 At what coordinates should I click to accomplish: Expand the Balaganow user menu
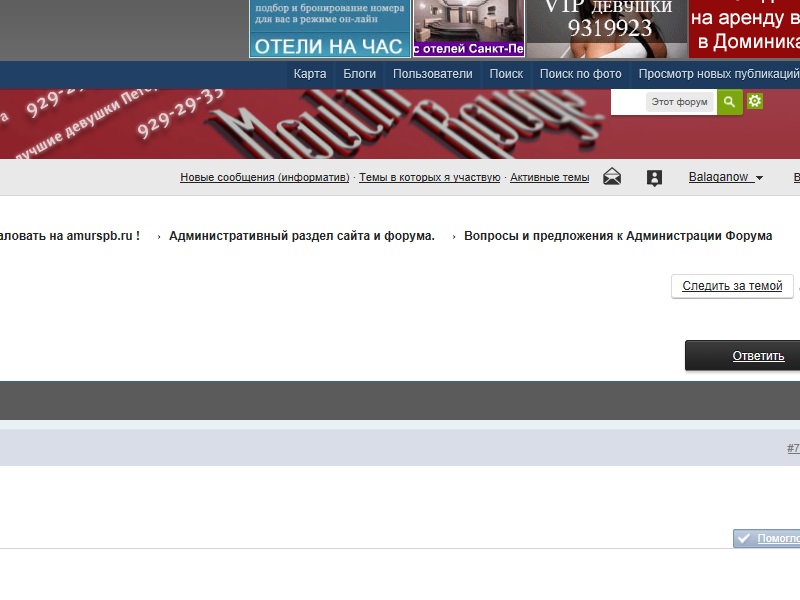725,177
